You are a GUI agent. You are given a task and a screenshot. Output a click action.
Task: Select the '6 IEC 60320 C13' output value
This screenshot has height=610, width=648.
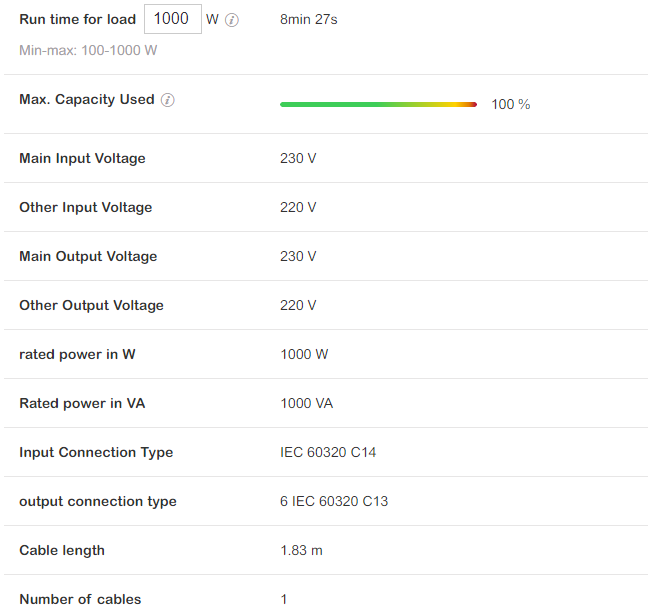click(334, 501)
